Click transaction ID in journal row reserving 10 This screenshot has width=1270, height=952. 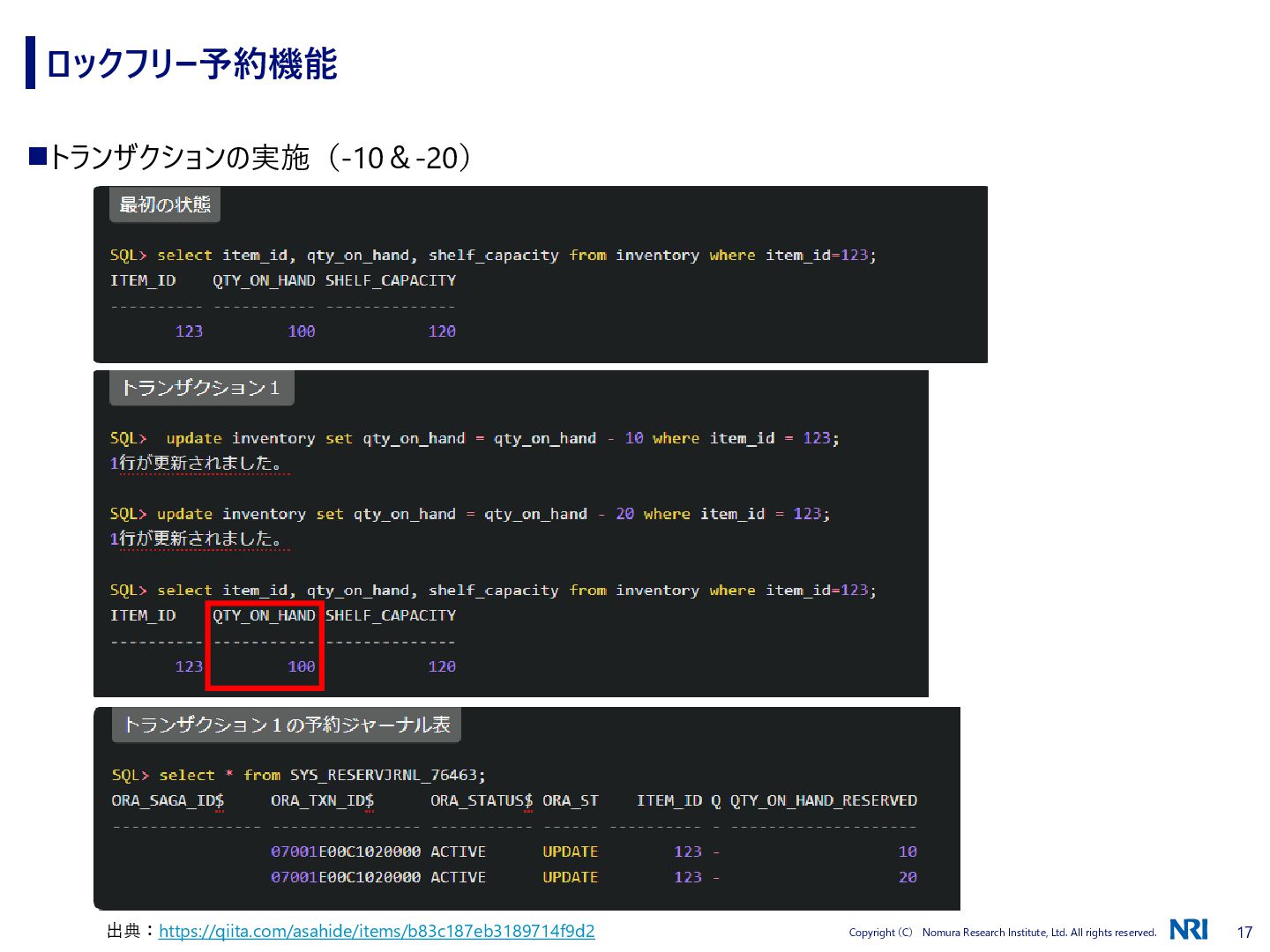click(x=346, y=852)
